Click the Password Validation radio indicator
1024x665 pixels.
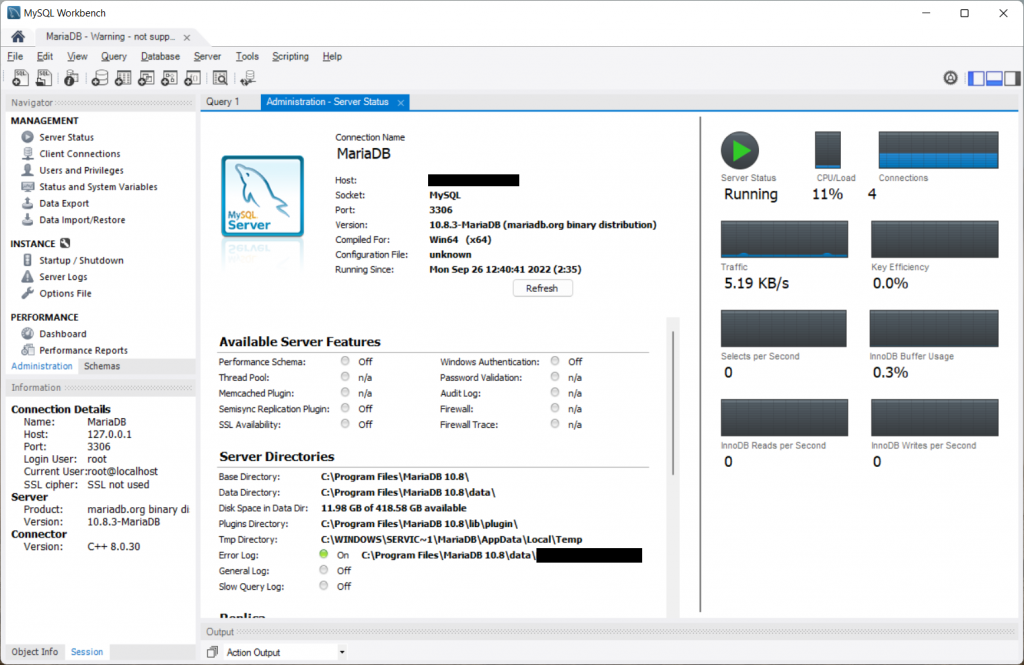(554, 377)
